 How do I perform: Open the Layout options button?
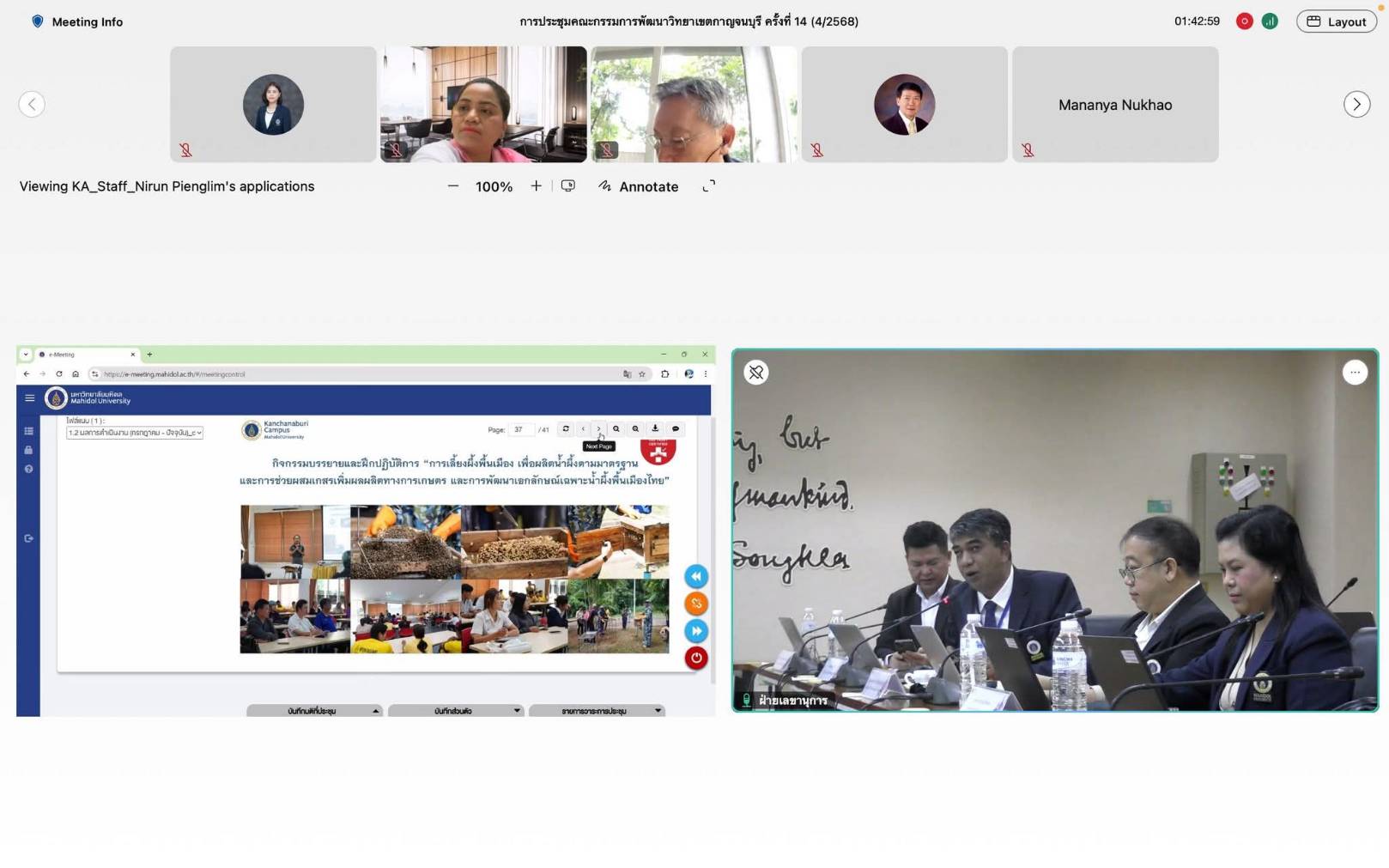pyautogui.click(x=1336, y=21)
